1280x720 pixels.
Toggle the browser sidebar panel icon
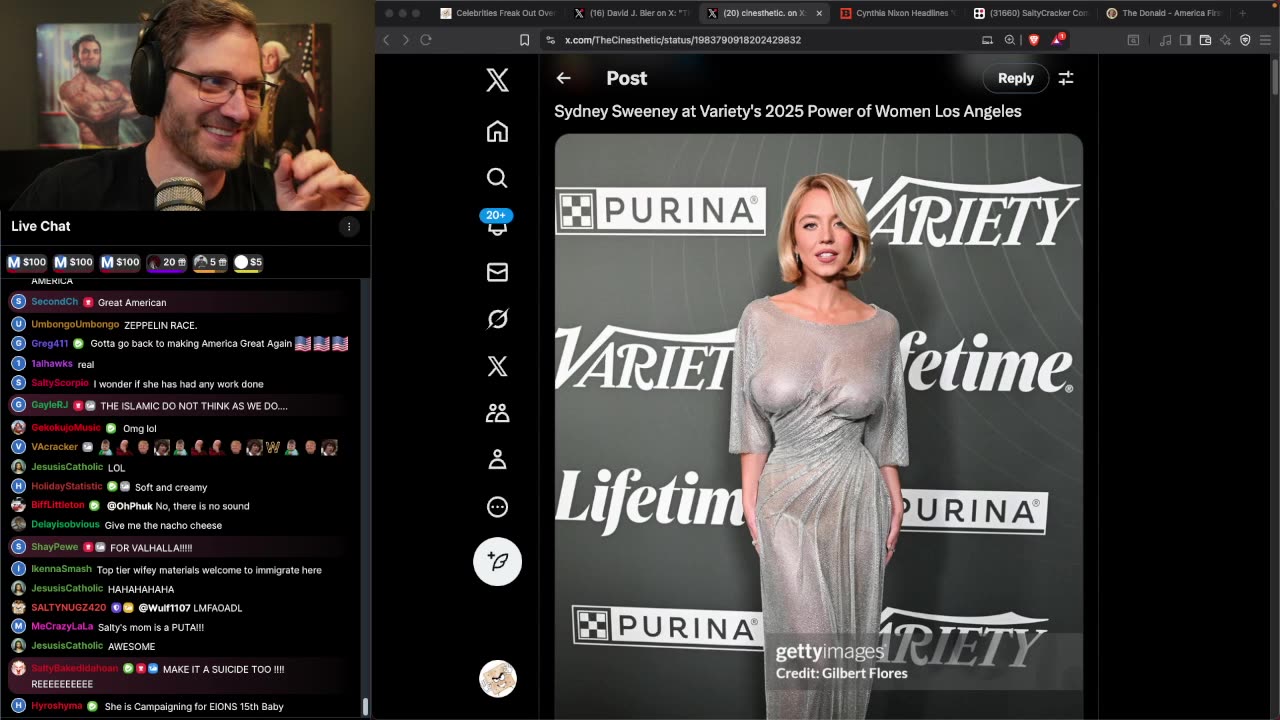click(1185, 40)
